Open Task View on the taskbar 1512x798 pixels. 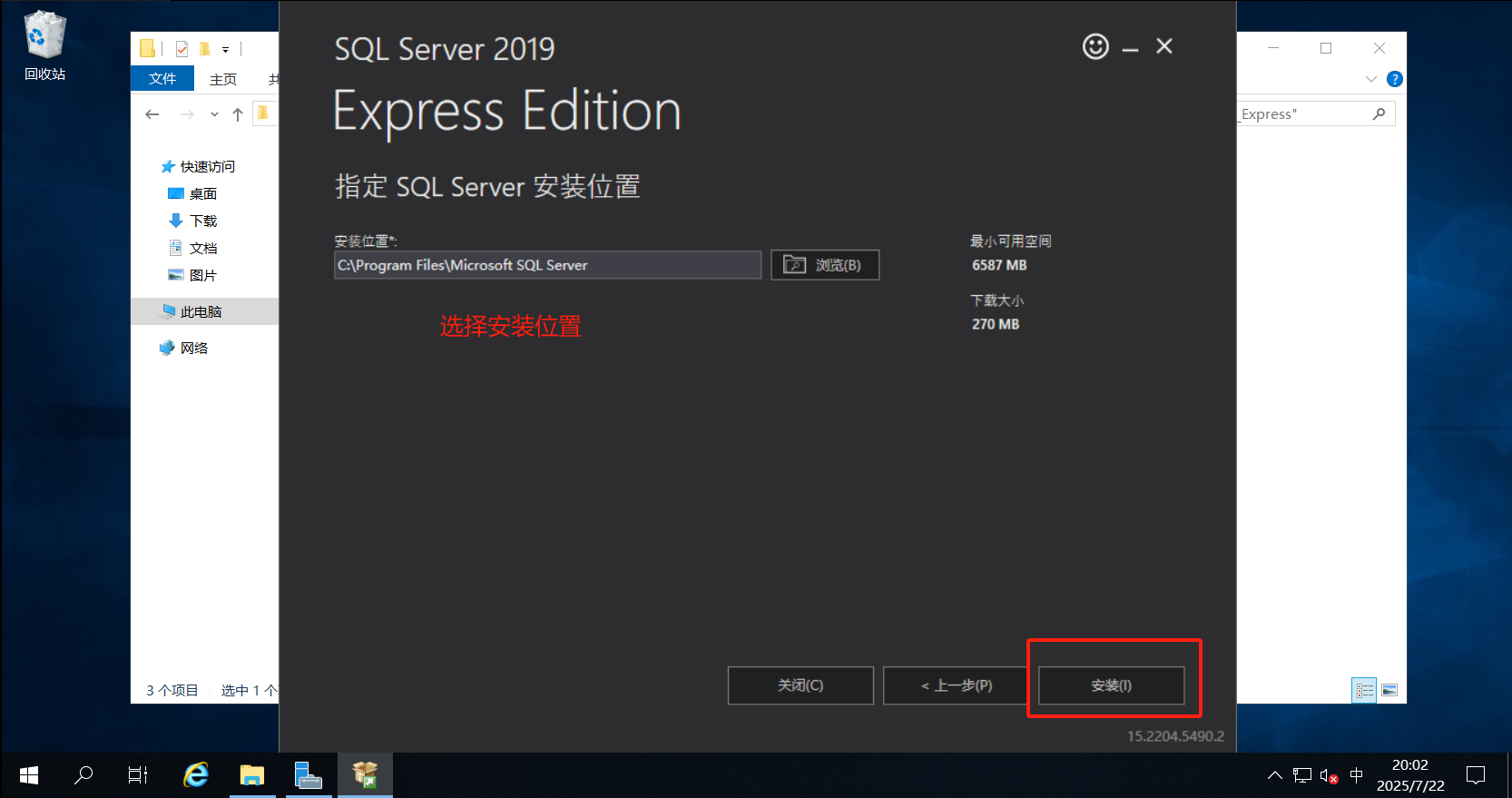(x=138, y=775)
